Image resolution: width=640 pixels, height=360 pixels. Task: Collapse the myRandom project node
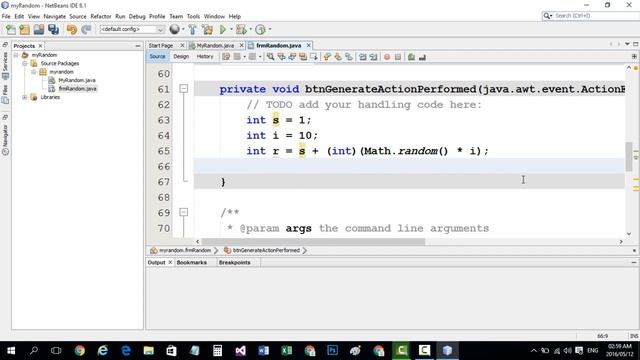tap(16, 55)
